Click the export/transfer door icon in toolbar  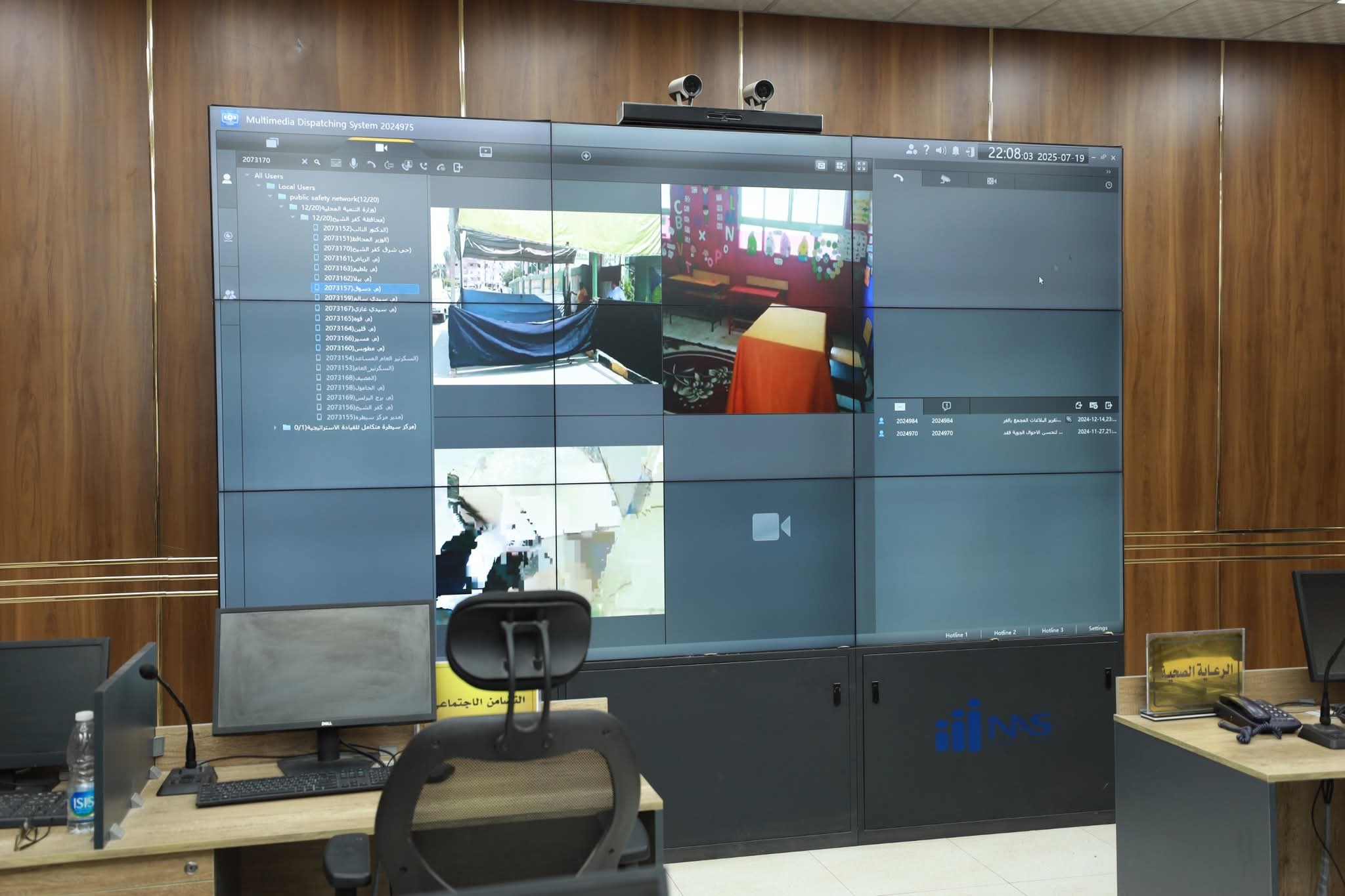458,167
